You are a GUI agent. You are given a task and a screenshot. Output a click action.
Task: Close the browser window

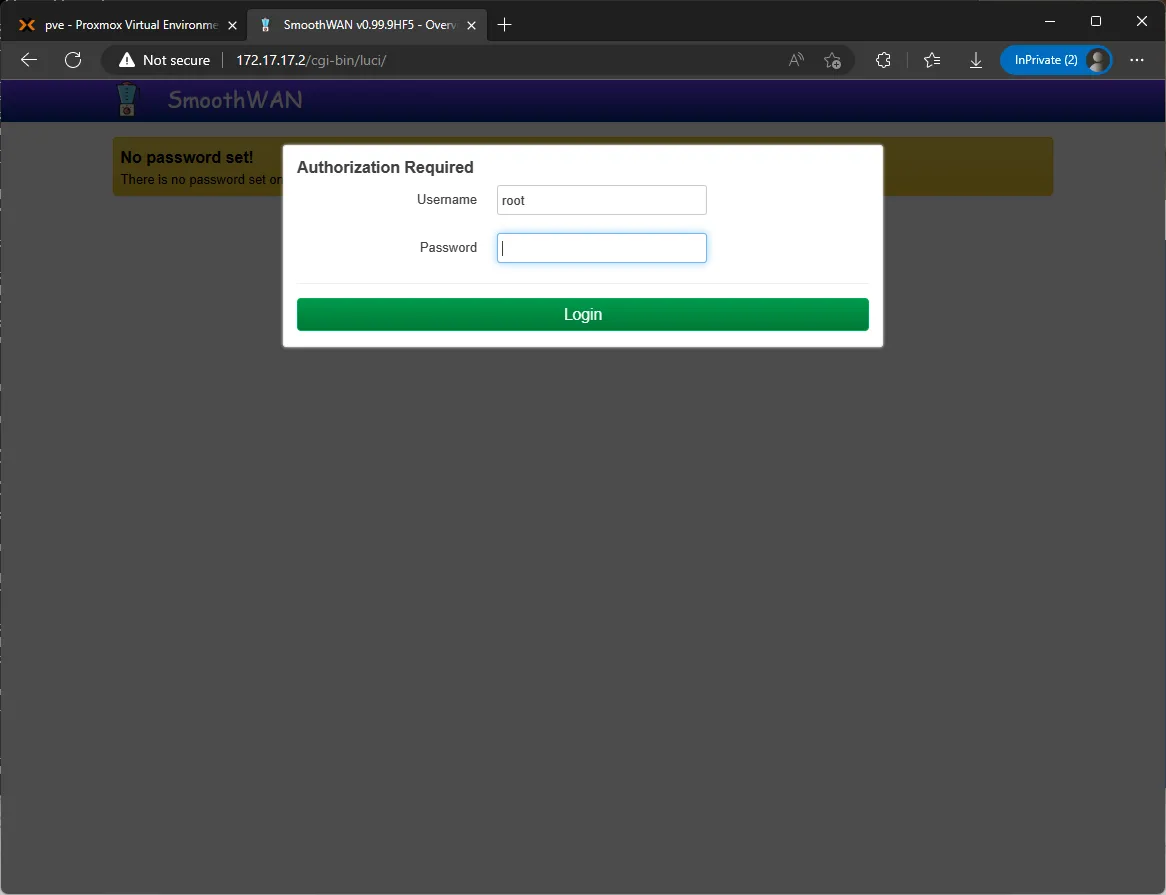1141,21
